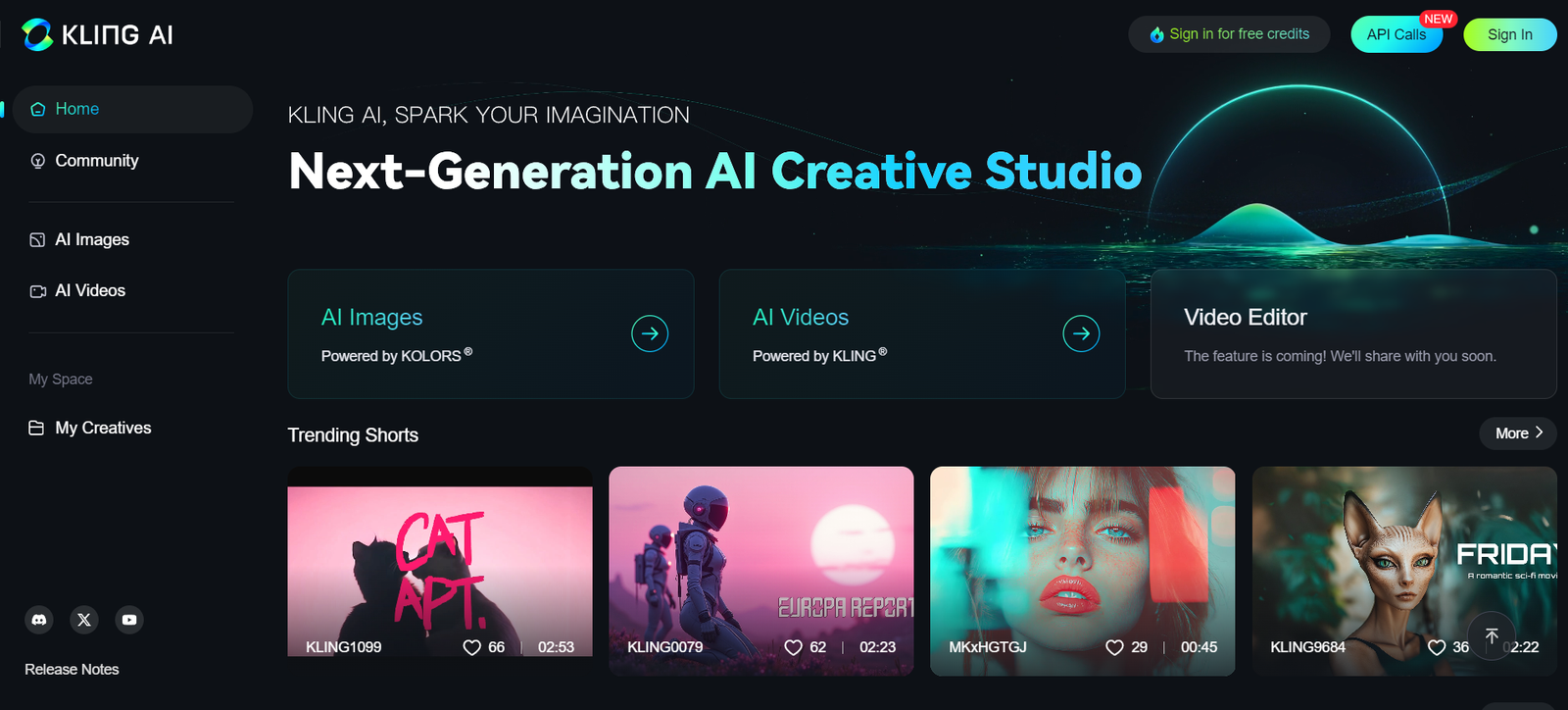1568x710 pixels.
Task: Open the X (Twitter) social icon
Action: [84, 620]
